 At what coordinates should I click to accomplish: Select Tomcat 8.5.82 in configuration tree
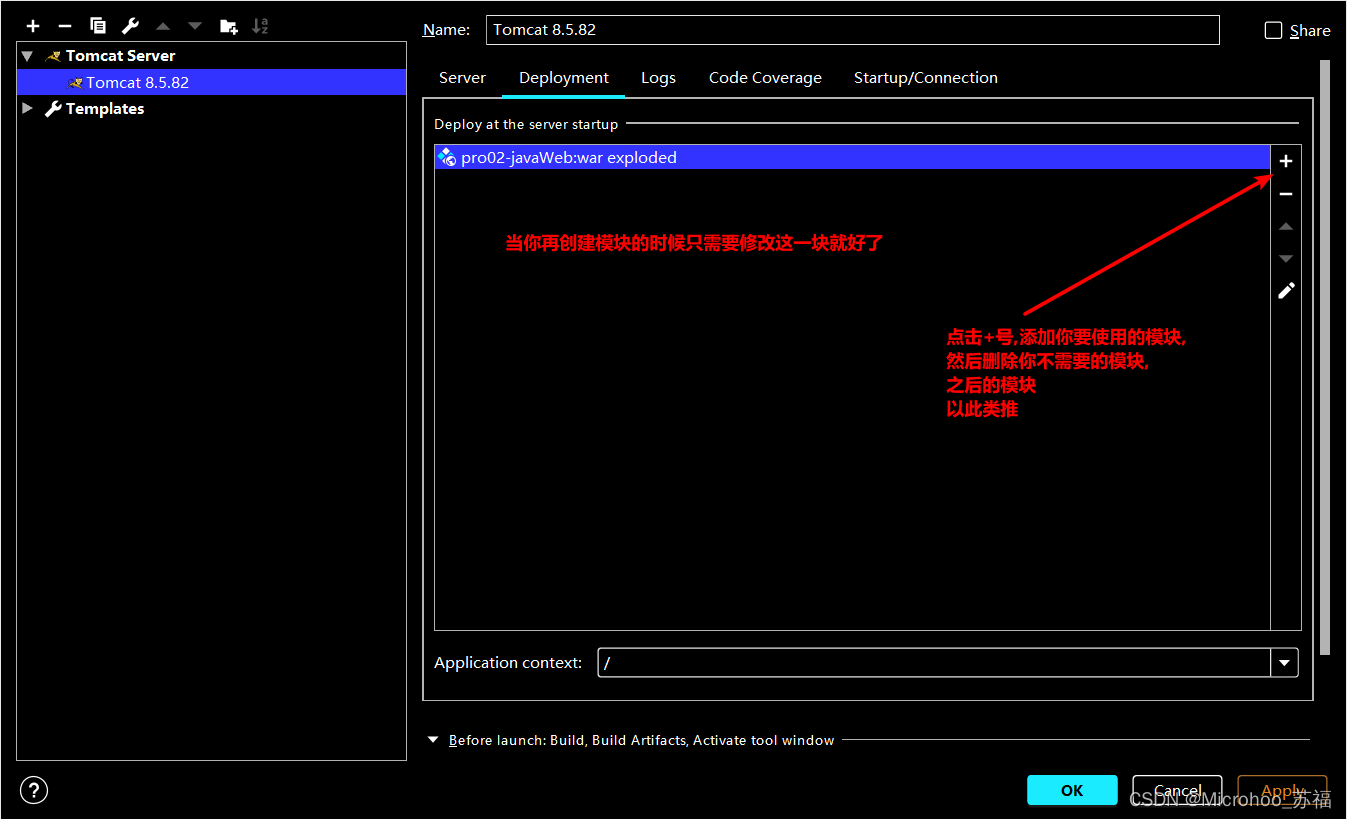coord(212,82)
